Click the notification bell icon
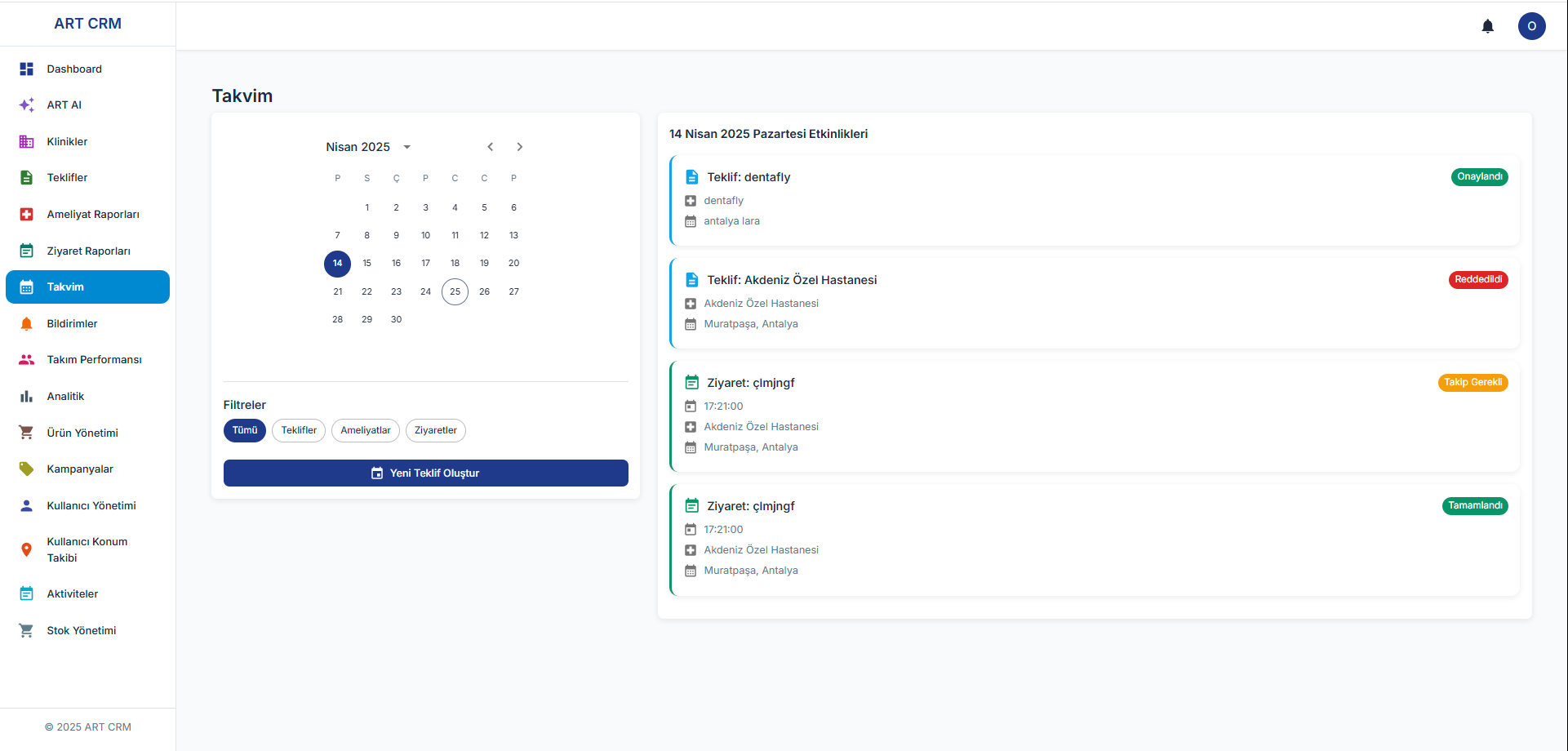1568x751 pixels. [x=1487, y=26]
